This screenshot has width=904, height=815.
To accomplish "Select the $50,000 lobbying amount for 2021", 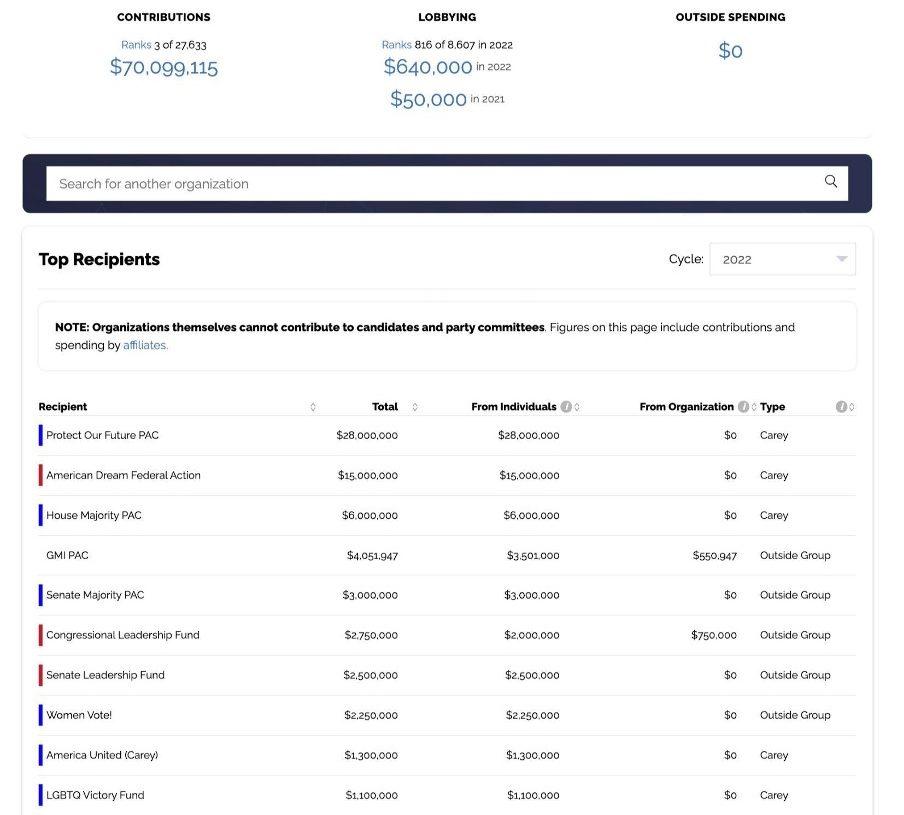I will click(x=428, y=99).
